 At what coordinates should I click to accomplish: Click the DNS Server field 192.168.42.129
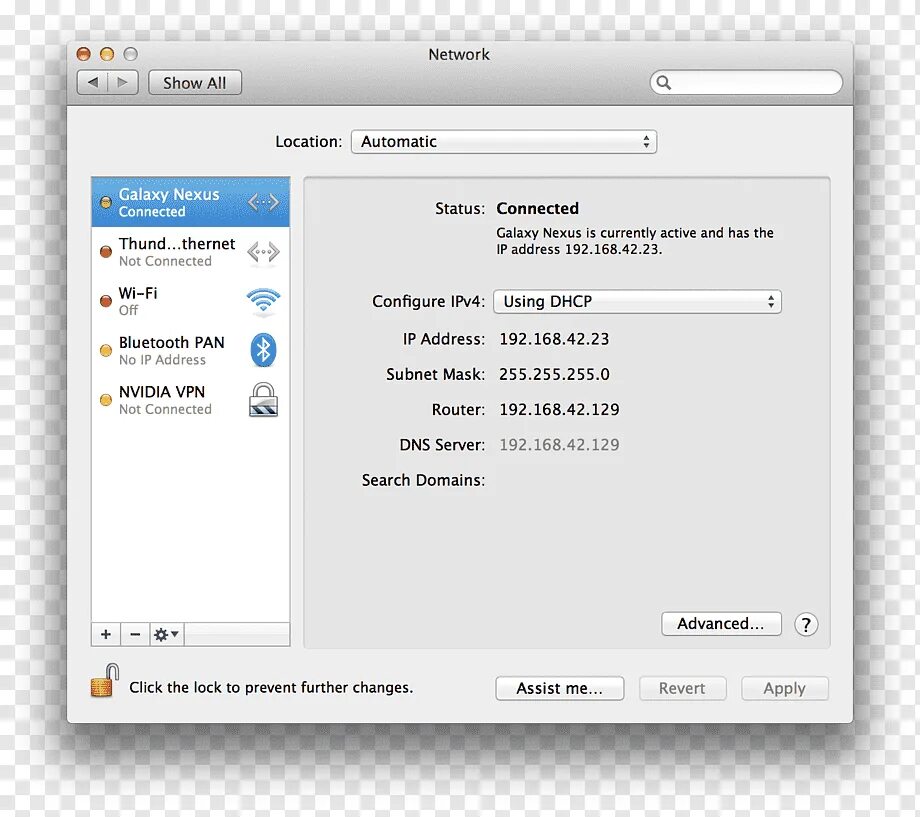click(559, 444)
